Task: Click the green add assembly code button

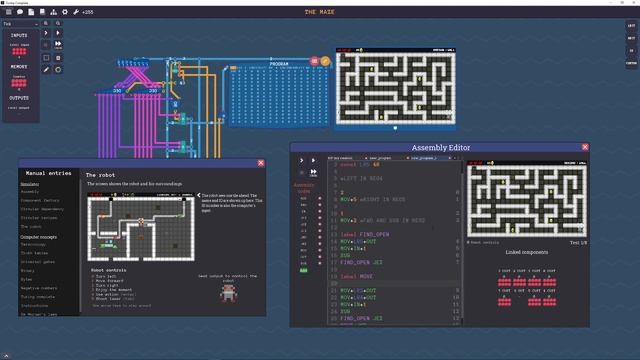Action: [304, 270]
